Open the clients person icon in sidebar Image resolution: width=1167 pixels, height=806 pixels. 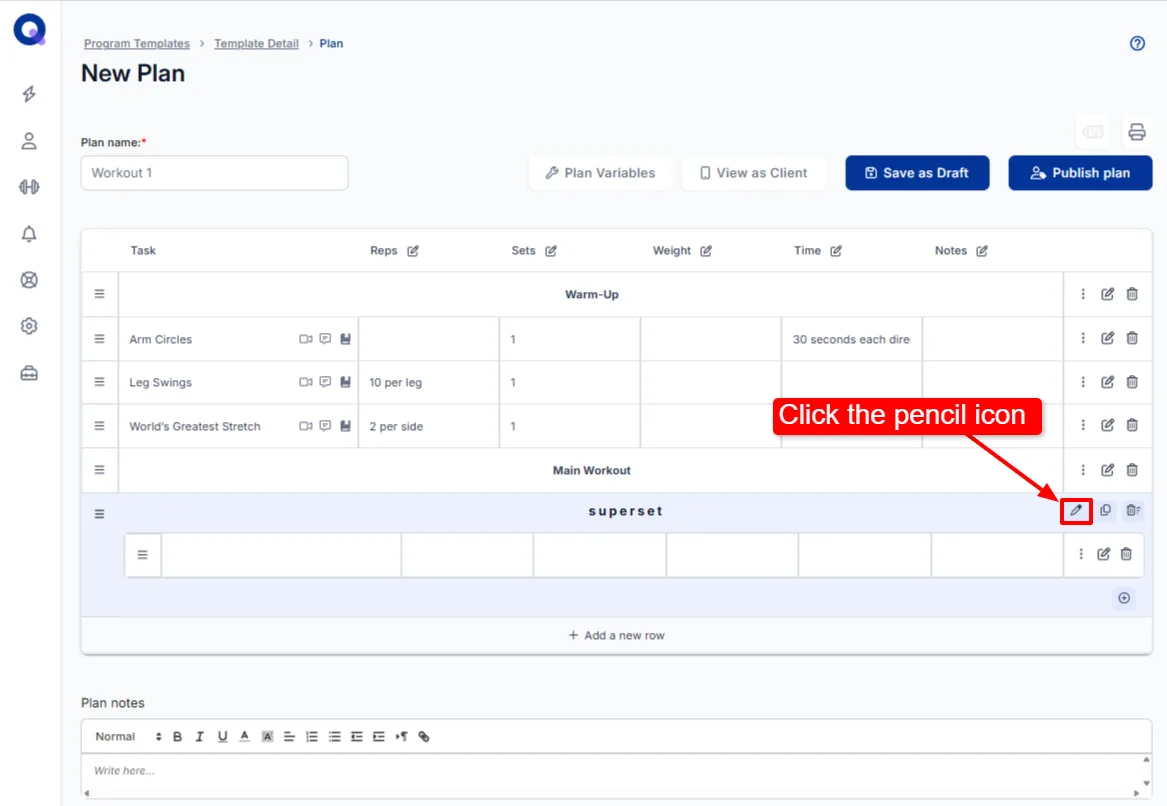point(29,141)
